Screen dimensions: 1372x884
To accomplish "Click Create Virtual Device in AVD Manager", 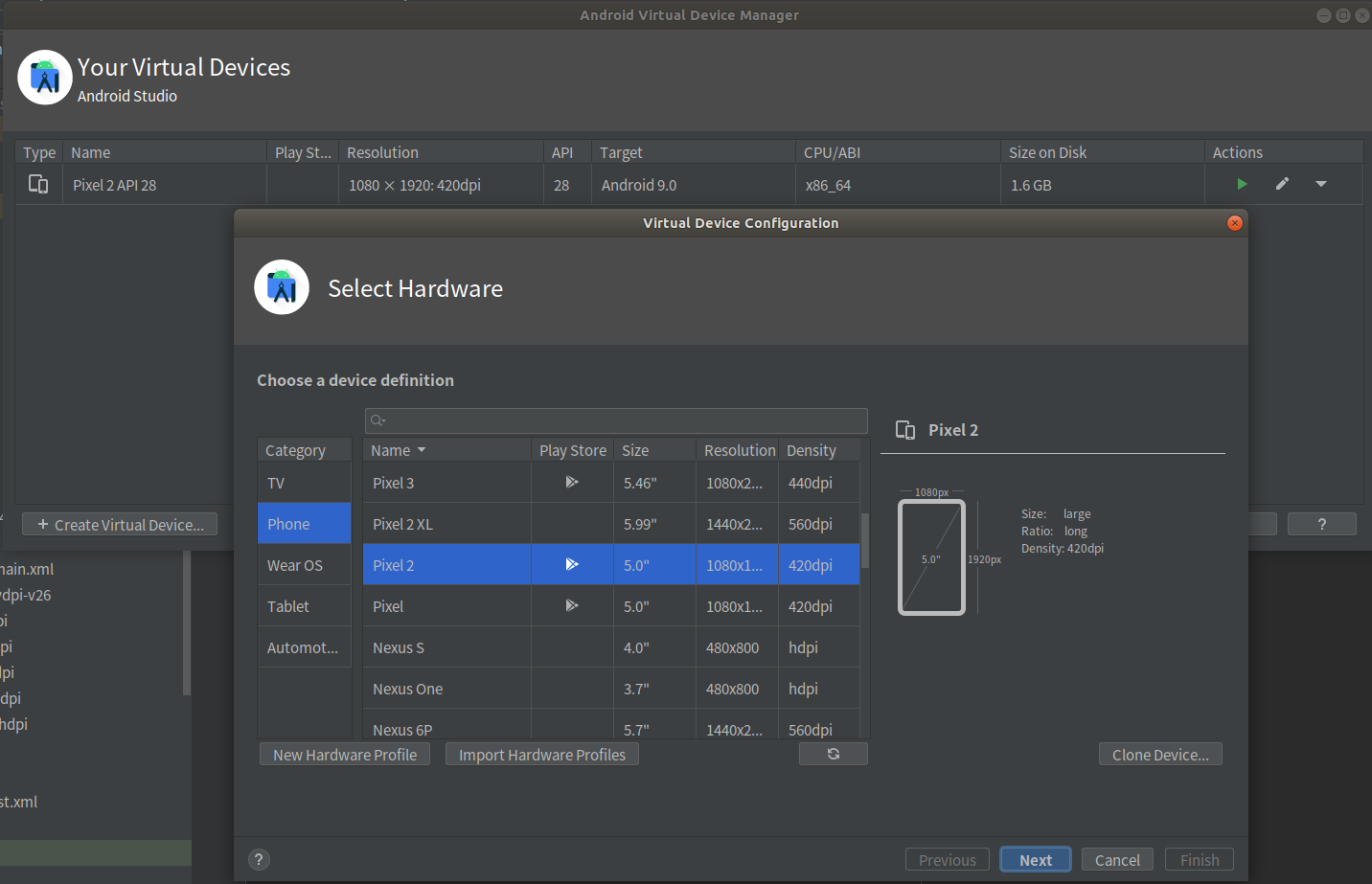I will pos(120,525).
